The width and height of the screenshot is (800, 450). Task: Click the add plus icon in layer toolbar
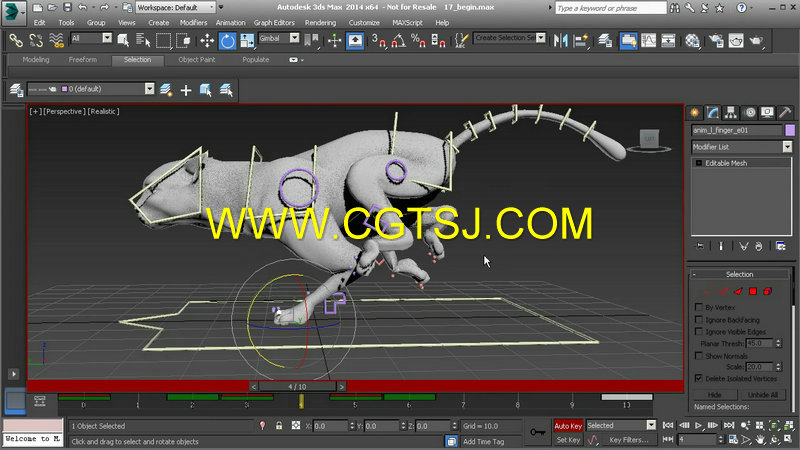pos(186,90)
